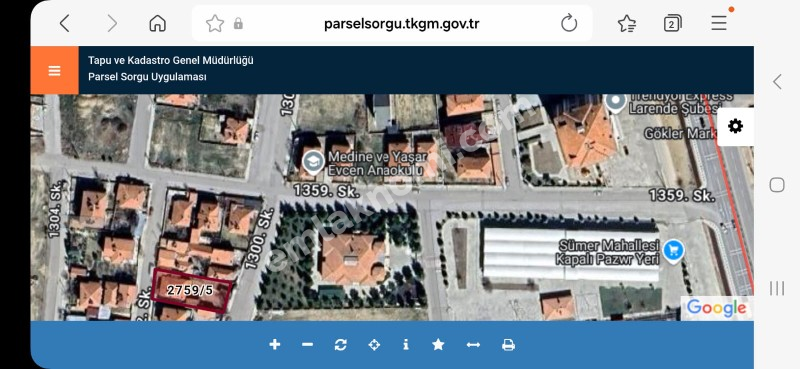Click the Sümer Mahallesi Kapalı Pazar Yeri shopping marker
This screenshot has width=800, height=369.
(673, 251)
